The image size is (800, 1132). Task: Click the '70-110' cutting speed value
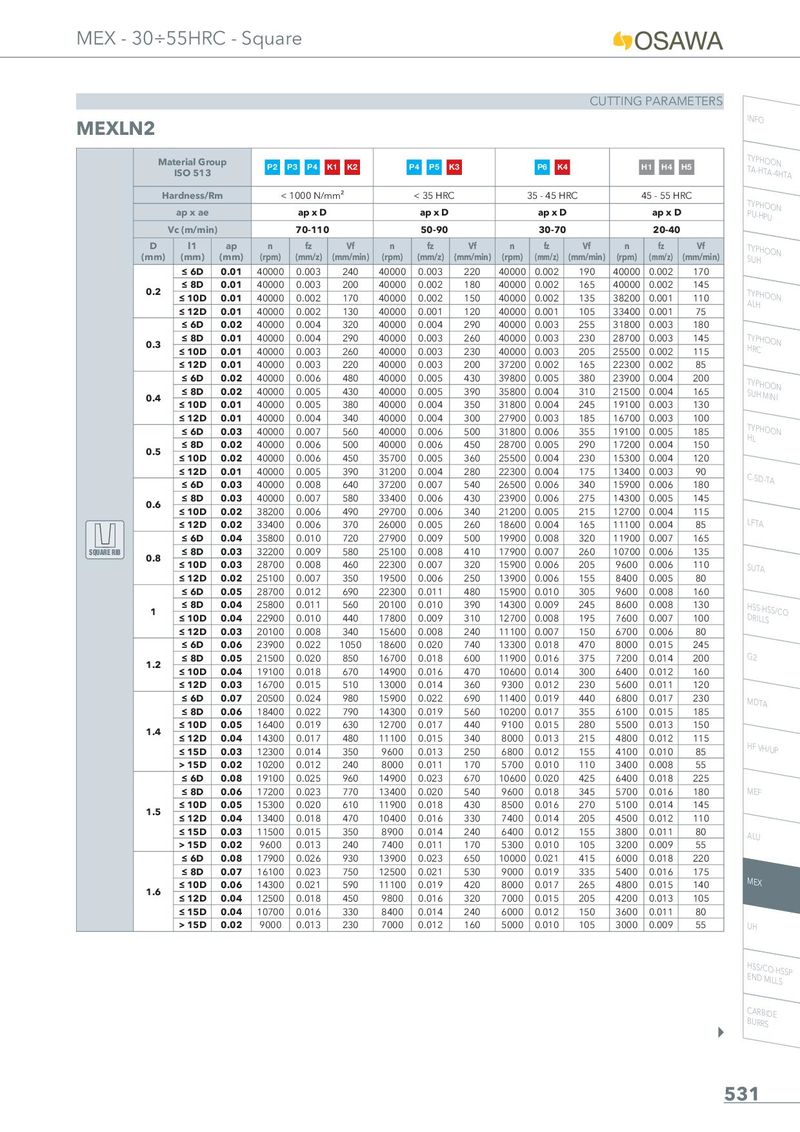(312, 230)
